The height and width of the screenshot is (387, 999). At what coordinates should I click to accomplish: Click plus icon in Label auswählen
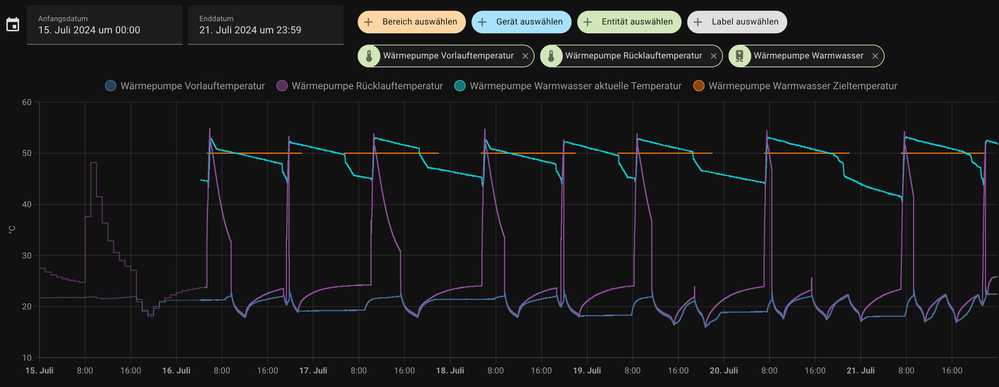click(698, 22)
